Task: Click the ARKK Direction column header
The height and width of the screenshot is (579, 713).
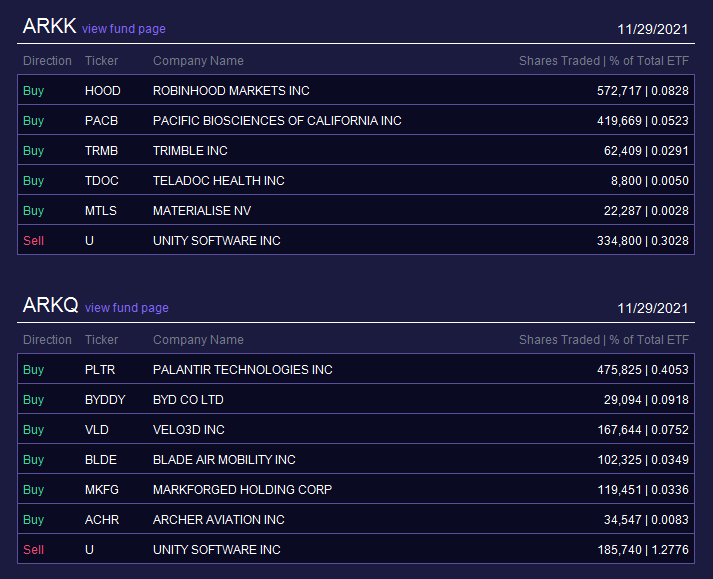Action: [47, 61]
